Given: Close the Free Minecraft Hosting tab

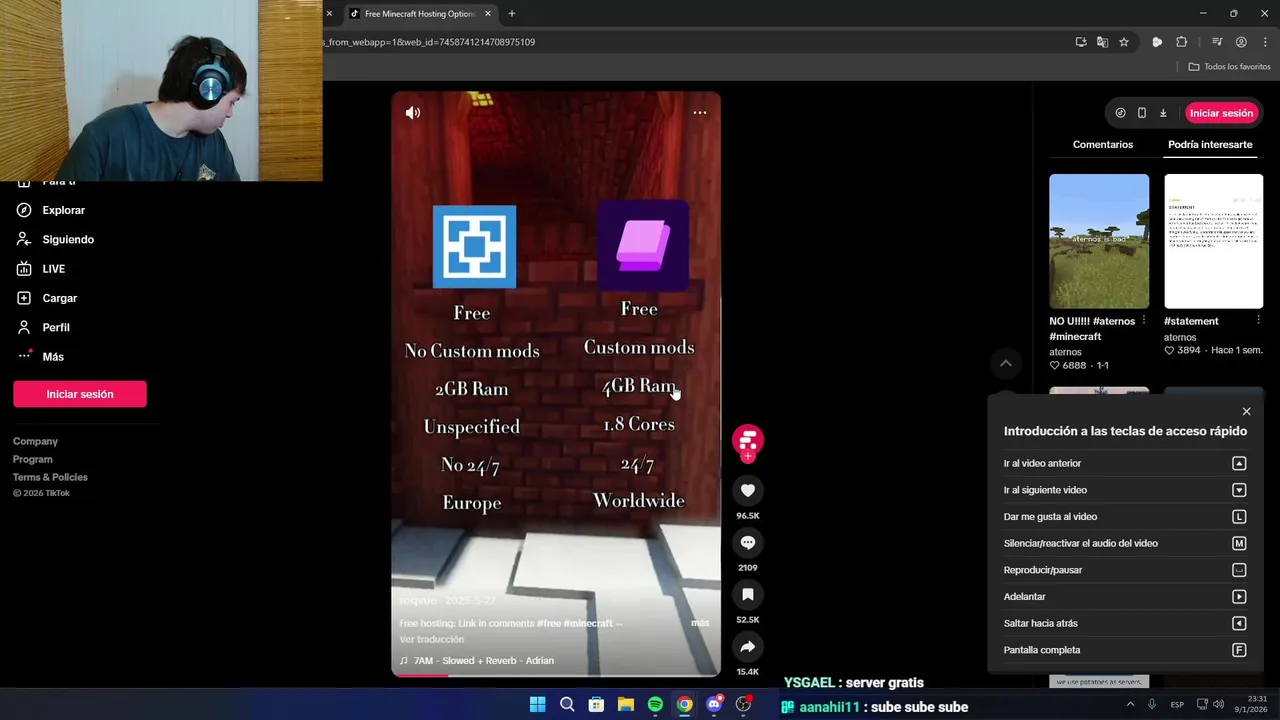Looking at the screenshot, I should [x=488, y=14].
